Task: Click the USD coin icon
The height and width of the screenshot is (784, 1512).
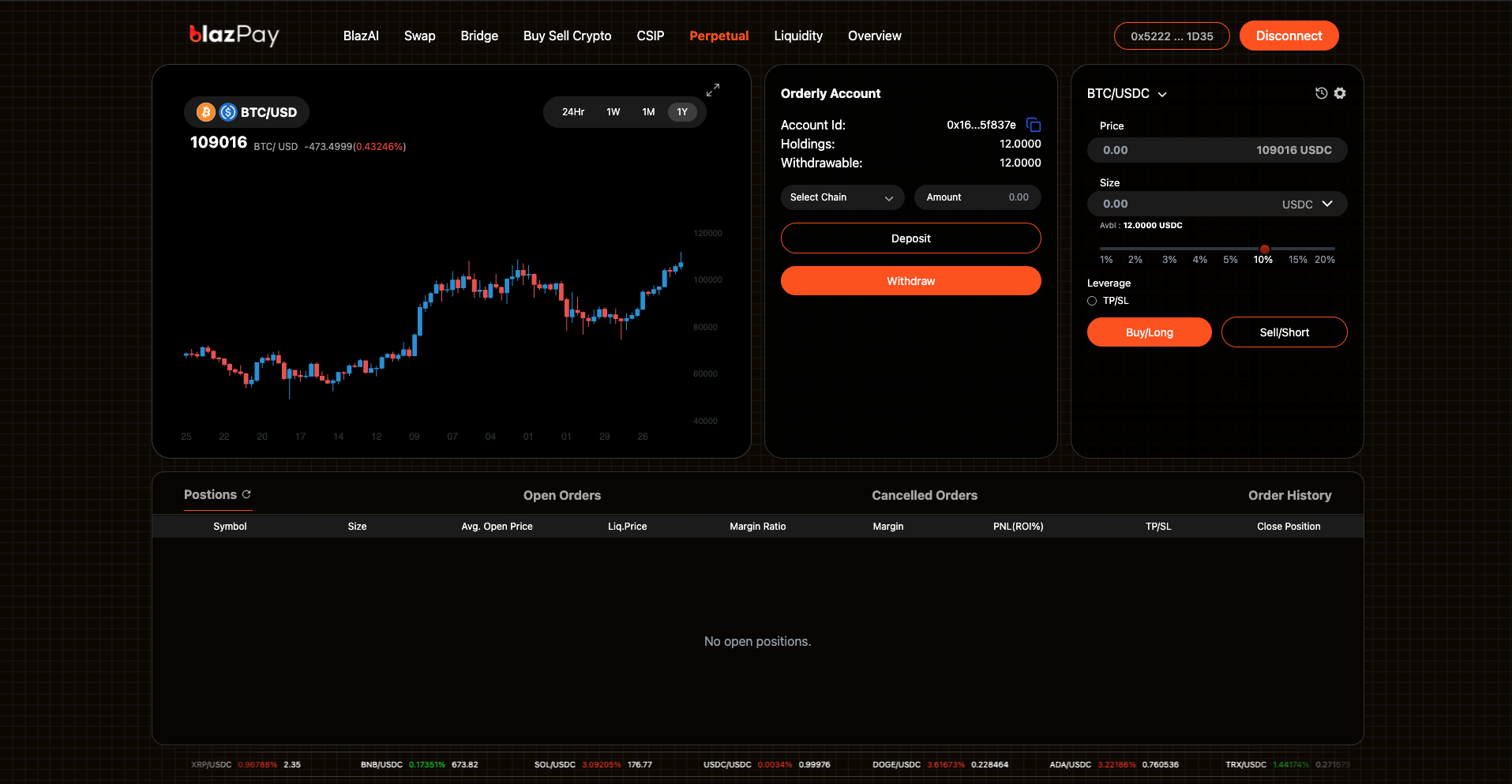Action: click(x=228, y=112)
